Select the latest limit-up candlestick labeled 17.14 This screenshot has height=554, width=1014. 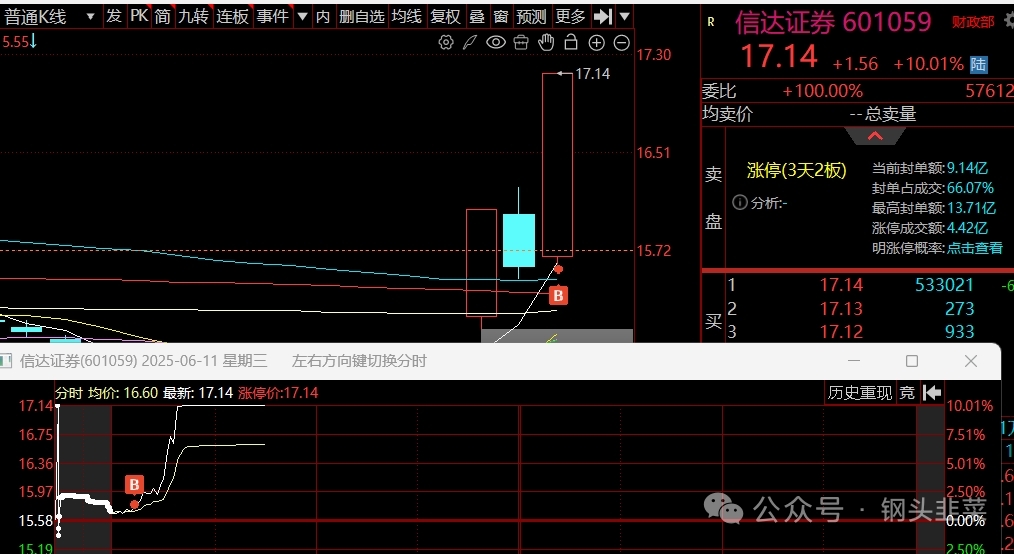(557, 165)
